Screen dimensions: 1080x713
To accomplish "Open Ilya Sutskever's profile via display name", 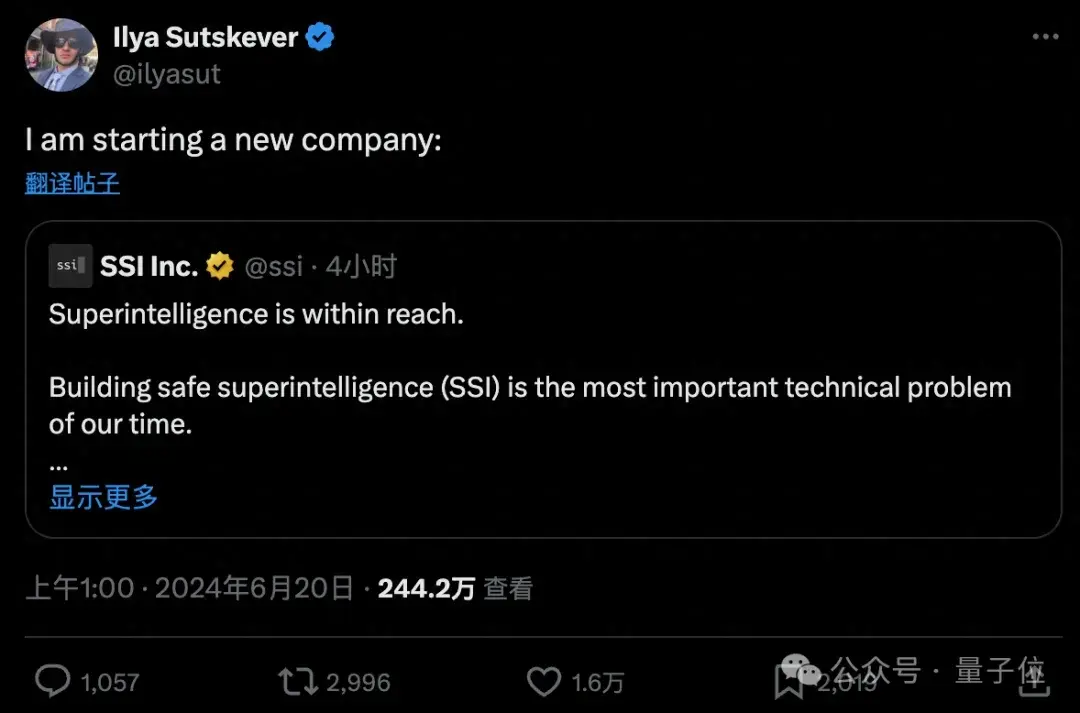I will pos(205,38).
